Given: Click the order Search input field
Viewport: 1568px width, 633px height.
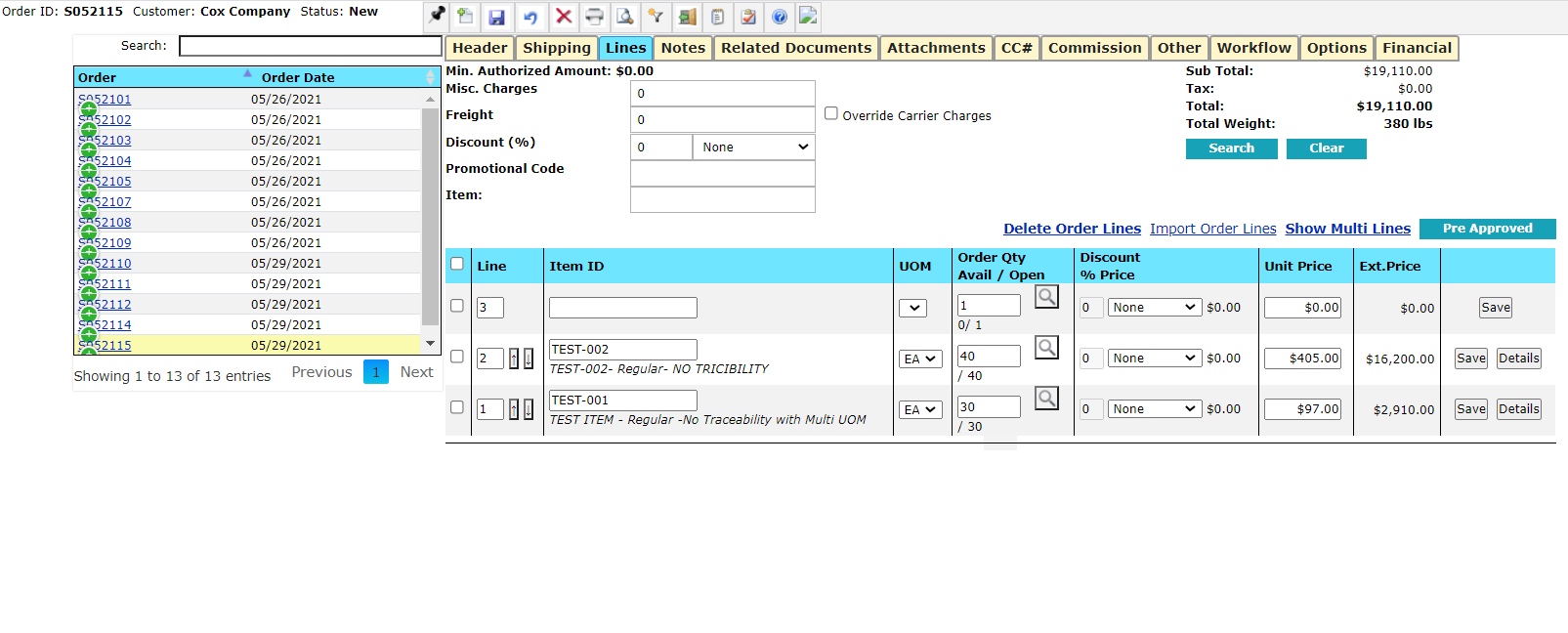Looking at the screenshot, I should click(x=311, y=46).
